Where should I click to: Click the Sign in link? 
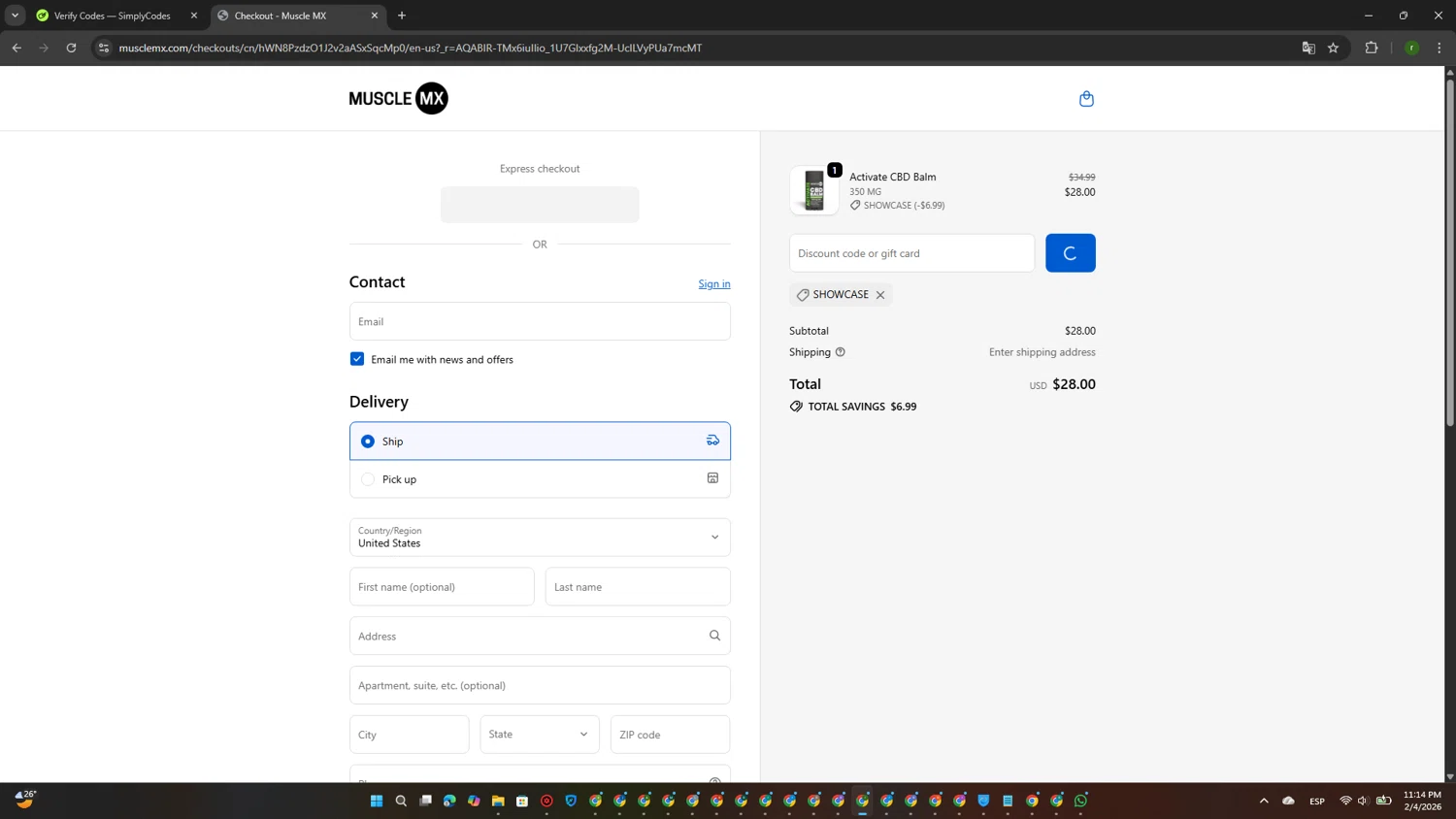(714, 283)
